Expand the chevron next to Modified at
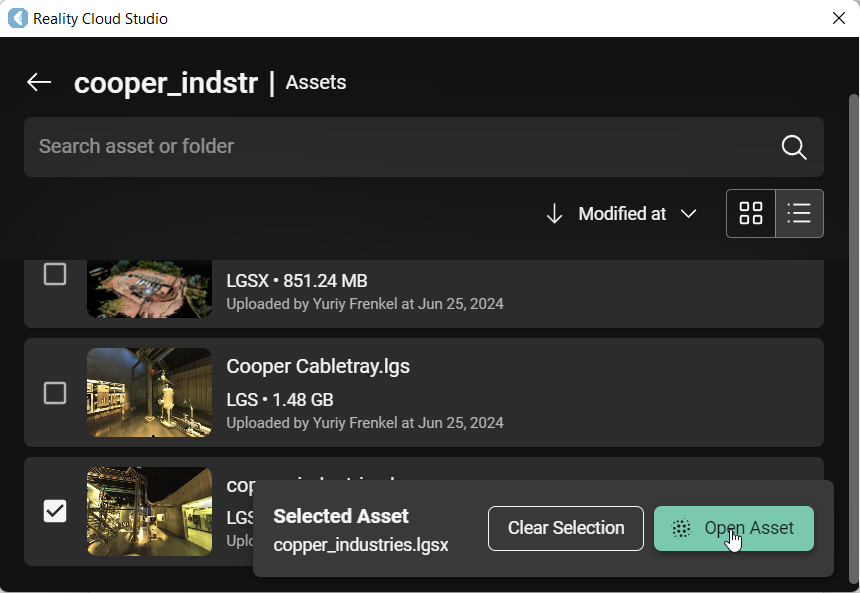Screen dimensions: 860x593 [688, 214]
